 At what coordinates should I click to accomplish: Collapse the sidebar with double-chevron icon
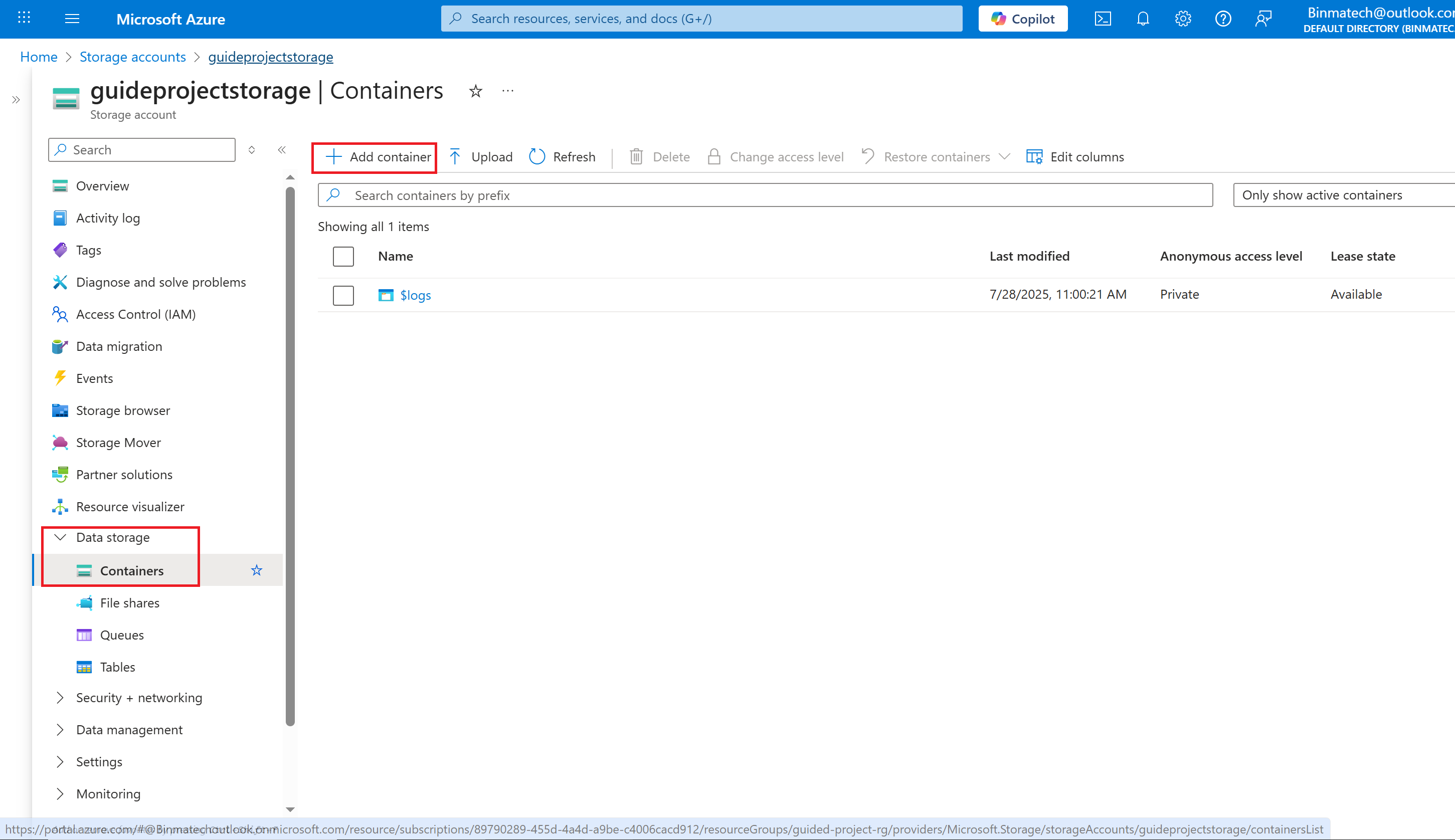[x=282, y=150]
